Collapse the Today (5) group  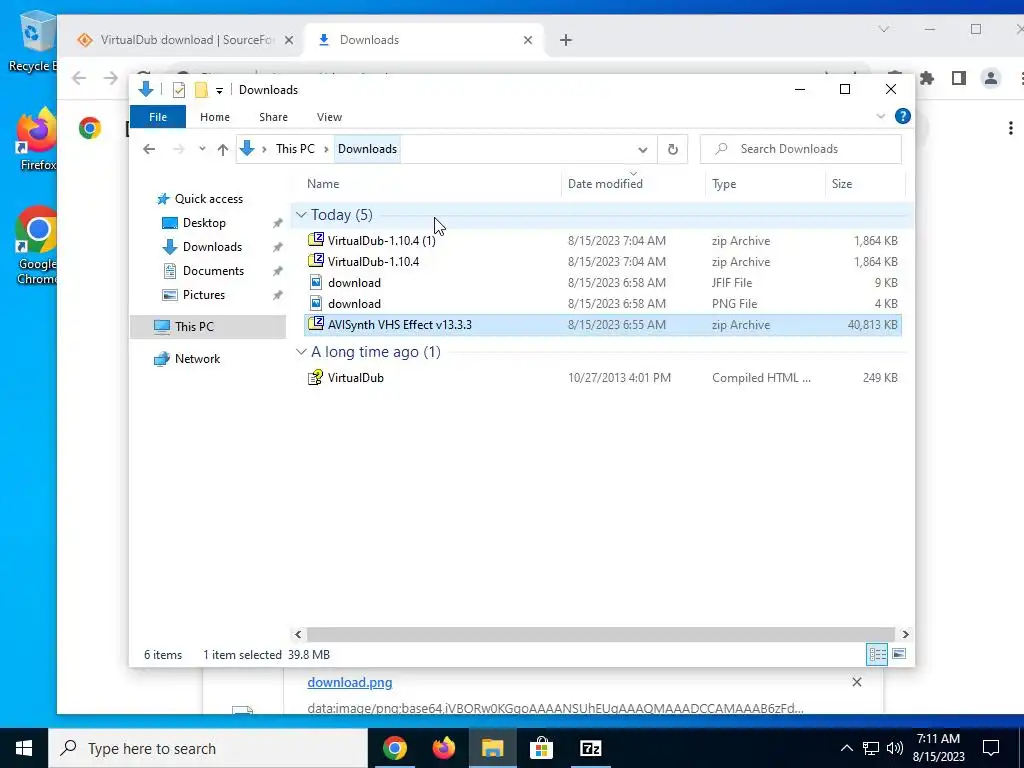coord(301,215)
